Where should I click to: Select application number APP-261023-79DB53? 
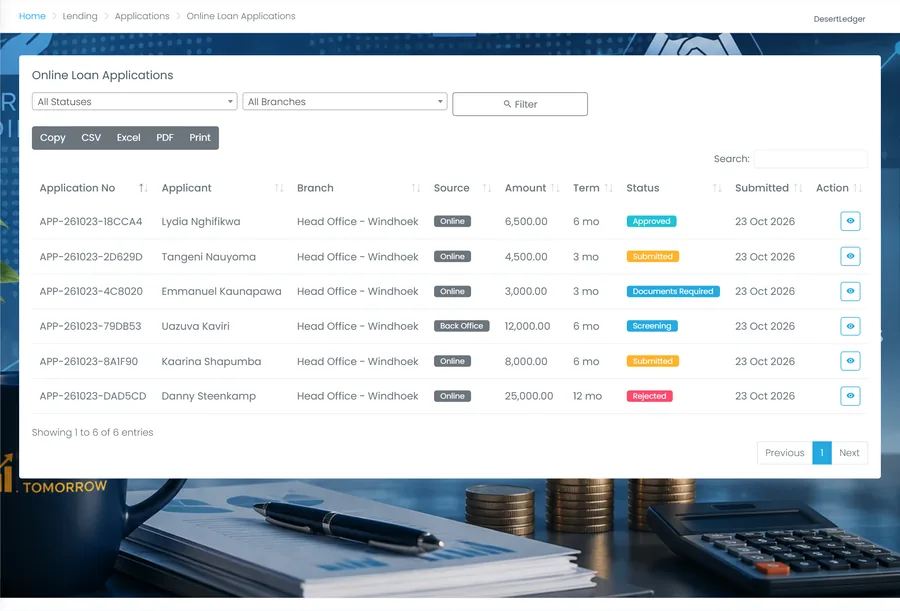[x=90, y=326]
